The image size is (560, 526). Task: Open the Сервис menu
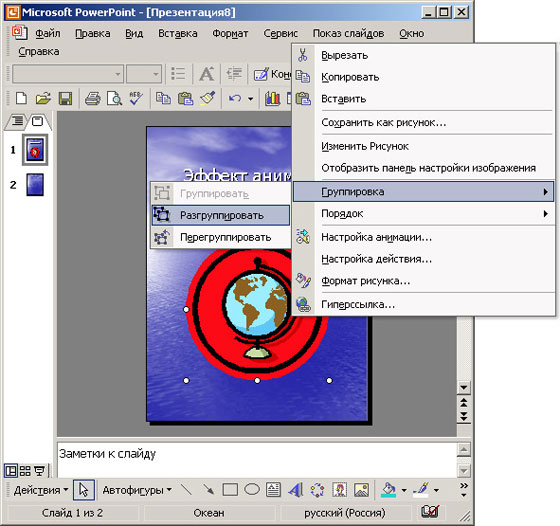pyautogui.click(x=280, y=33)
